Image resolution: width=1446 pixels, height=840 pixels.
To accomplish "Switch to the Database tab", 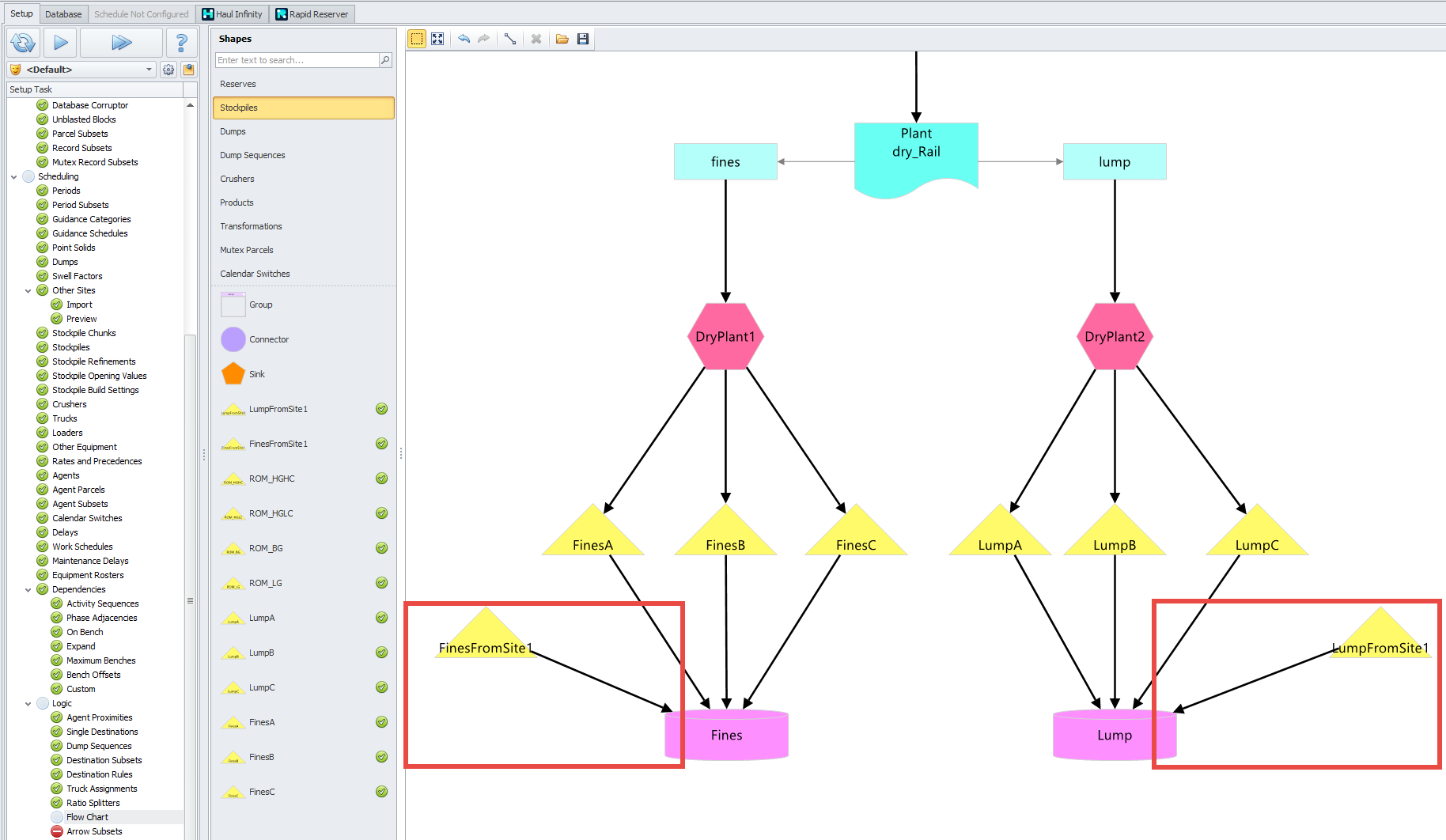I will [x=63, y=14].
